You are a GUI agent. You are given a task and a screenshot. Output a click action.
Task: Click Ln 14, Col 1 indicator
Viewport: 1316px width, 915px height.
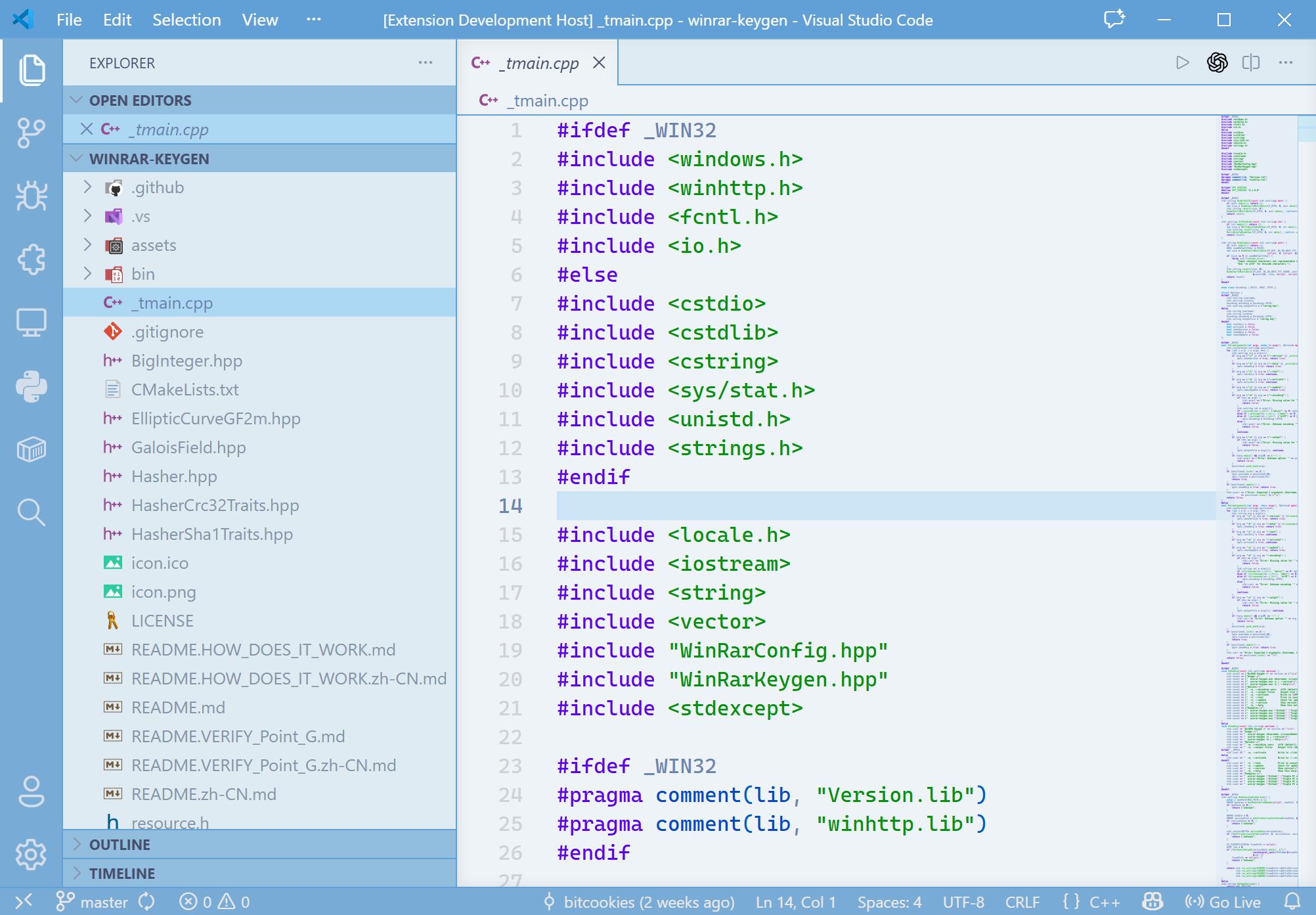(796, 902)
